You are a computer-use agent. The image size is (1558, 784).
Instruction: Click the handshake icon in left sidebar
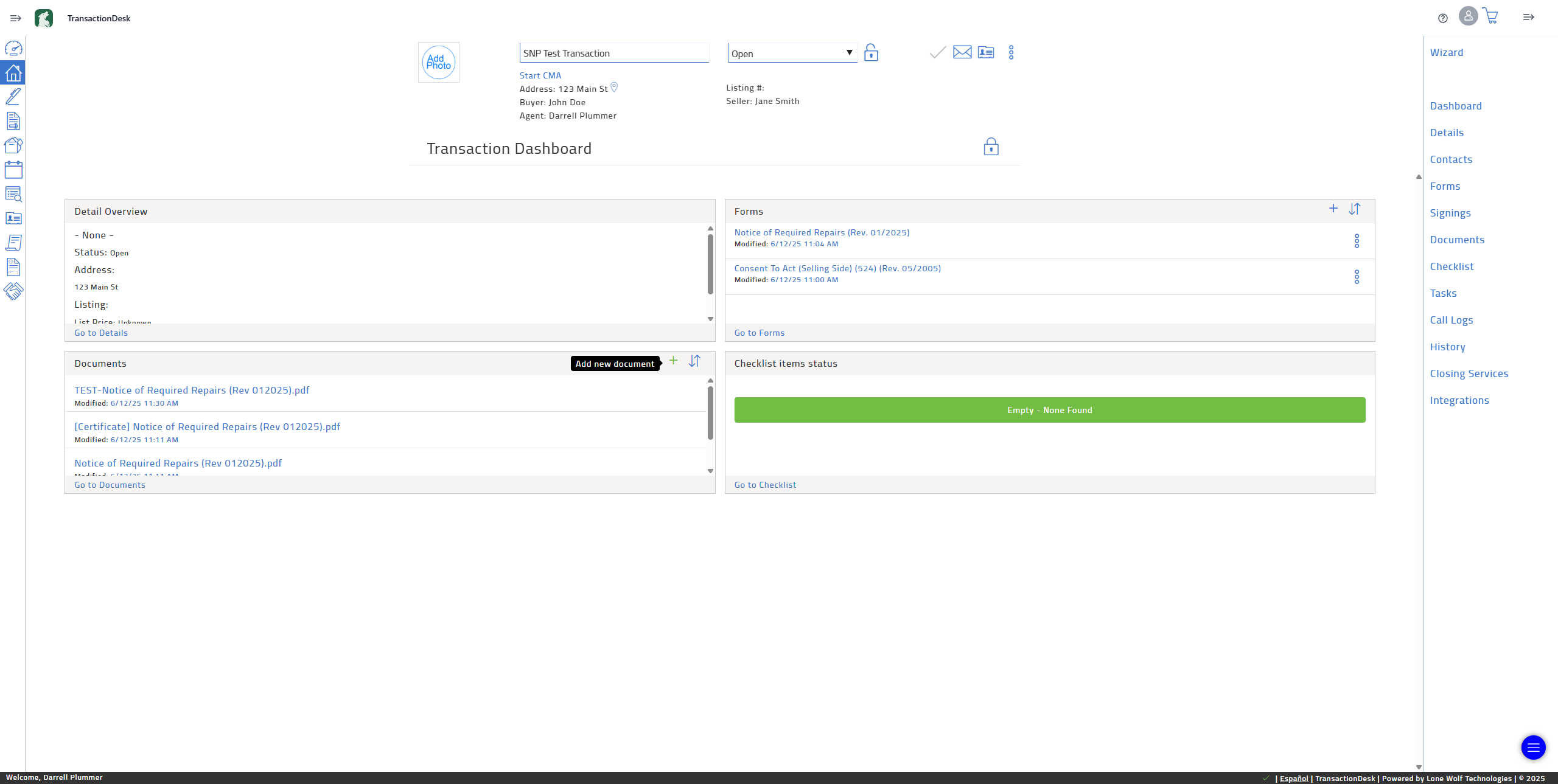pyautogui.click(x=13, y=291)
